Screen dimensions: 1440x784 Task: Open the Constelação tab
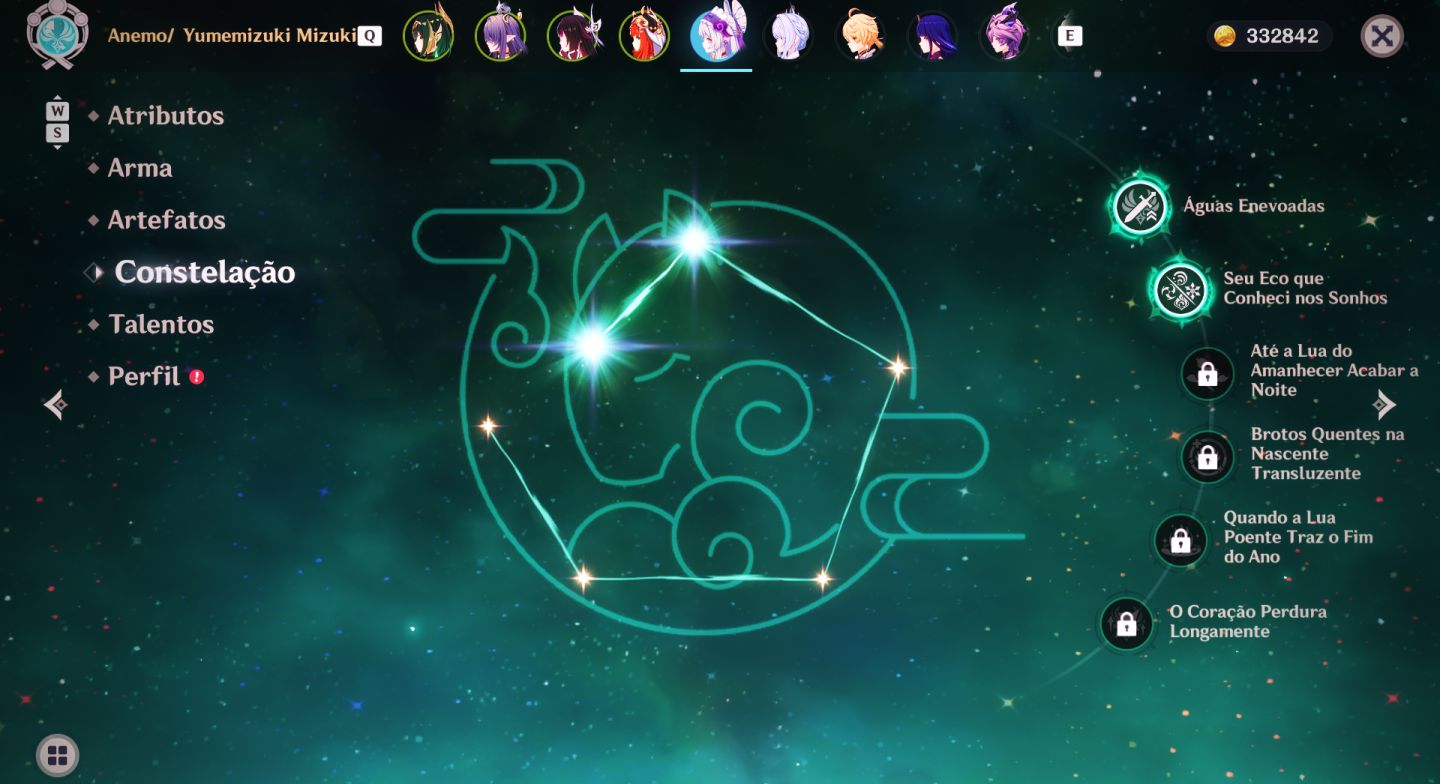click(x=204, y=272)
